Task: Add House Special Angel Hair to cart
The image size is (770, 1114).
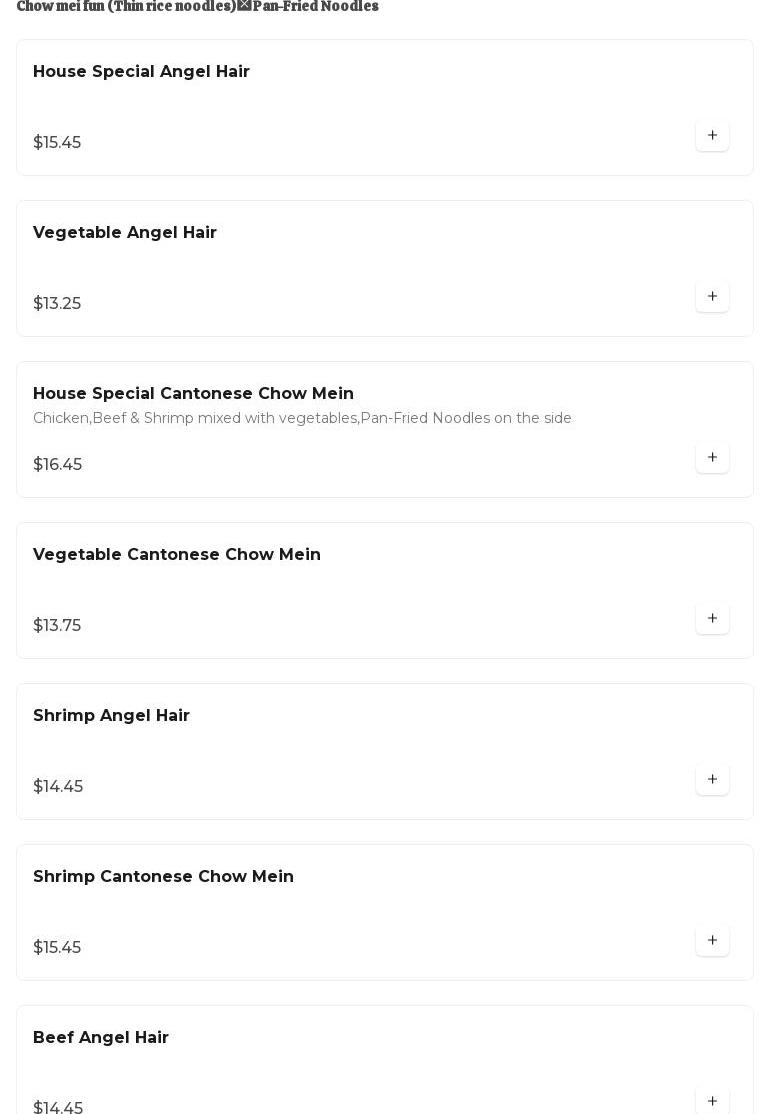Action: click(712, 136)
